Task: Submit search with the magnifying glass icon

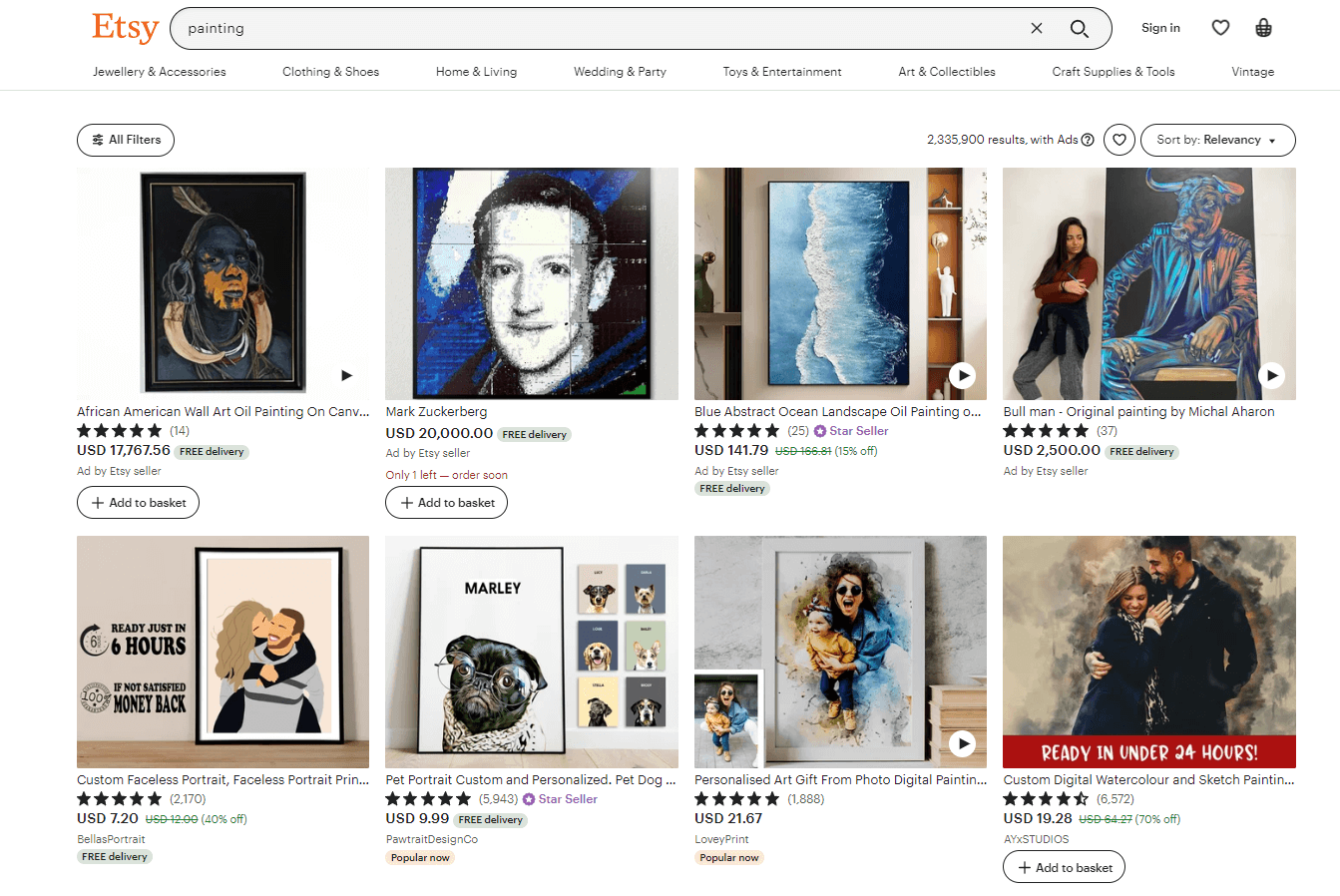Action: coord(1080,28)
